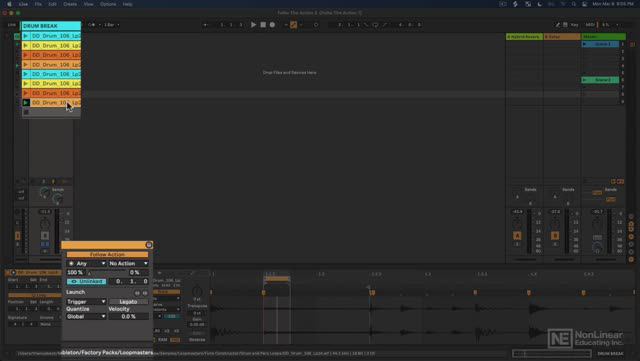Open the Help menu
This screenshot has height=361, width=640.
point(128,4)
